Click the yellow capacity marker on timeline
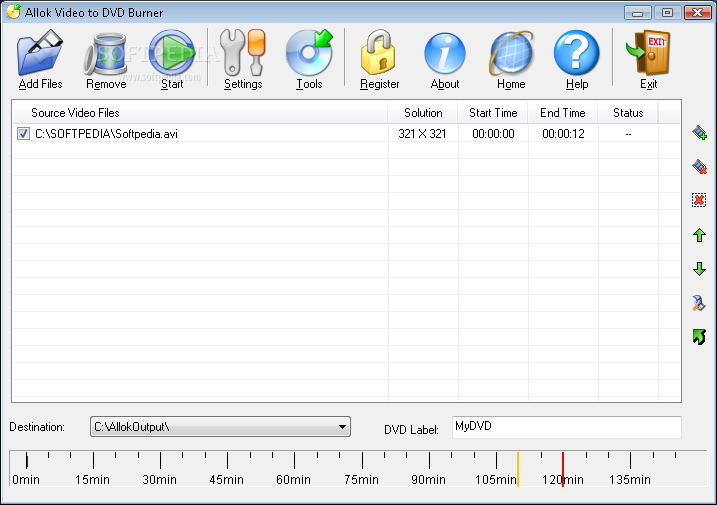Screen dimensions: 717x505 (x=518, y=469)
